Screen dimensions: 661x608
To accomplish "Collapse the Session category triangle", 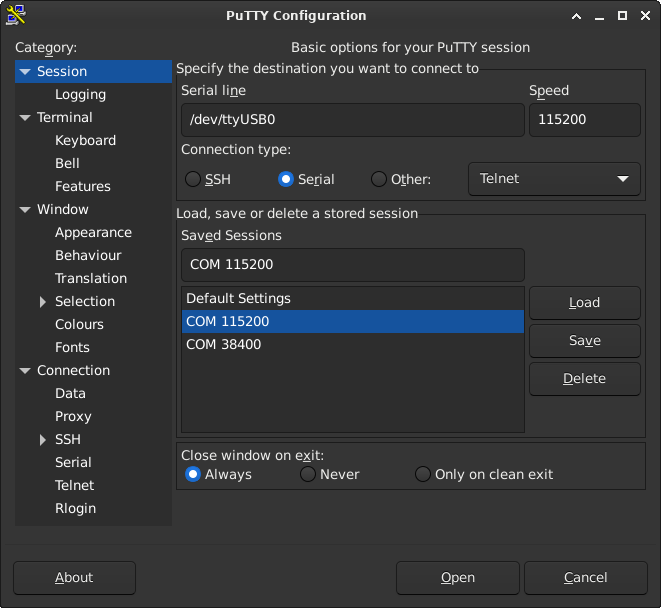I will coord(25,72).
